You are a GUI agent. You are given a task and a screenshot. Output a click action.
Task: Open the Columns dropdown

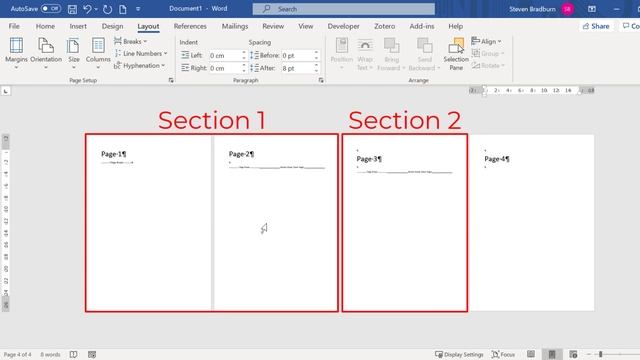(98, 53)
